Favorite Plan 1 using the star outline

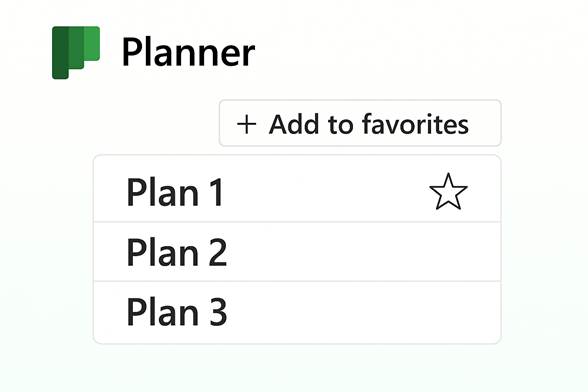pos(448,192)
